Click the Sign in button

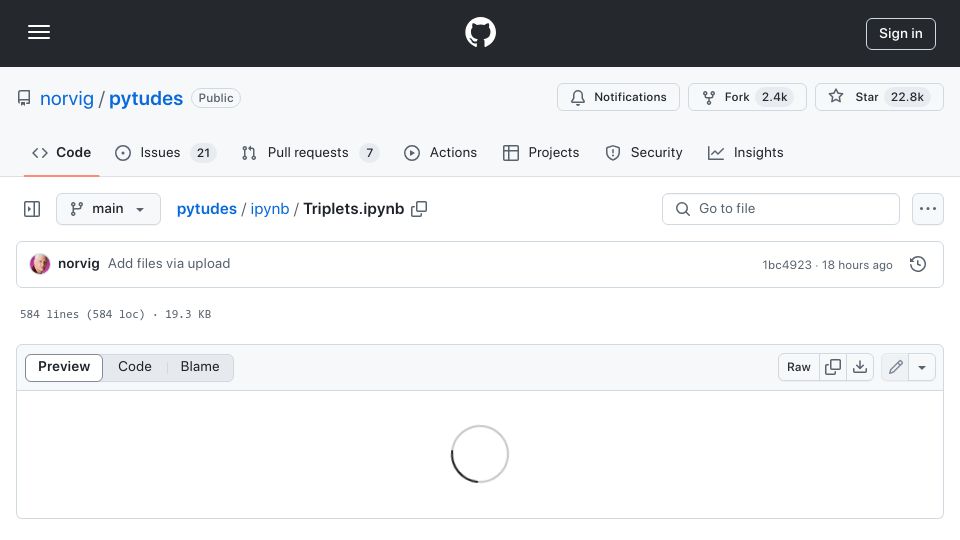pyautogui.click(x=901, y=34)
